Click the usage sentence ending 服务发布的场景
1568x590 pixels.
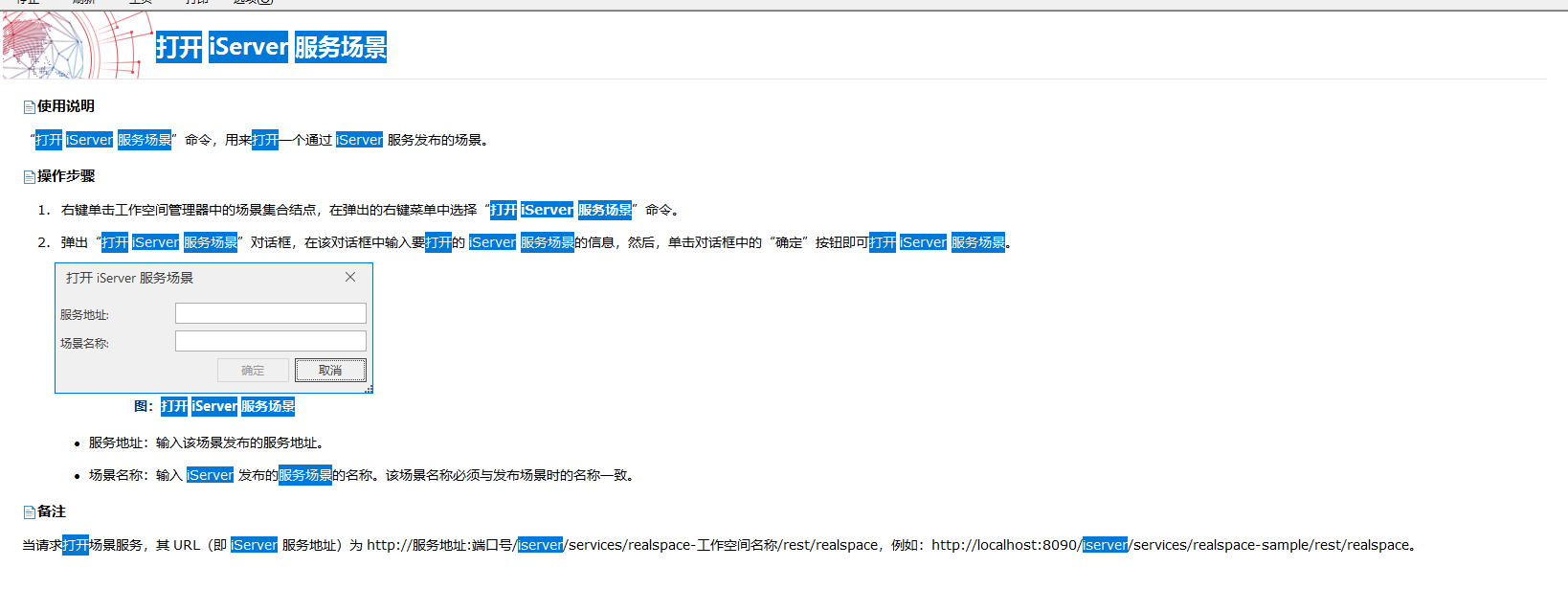(x=260, y=140)
